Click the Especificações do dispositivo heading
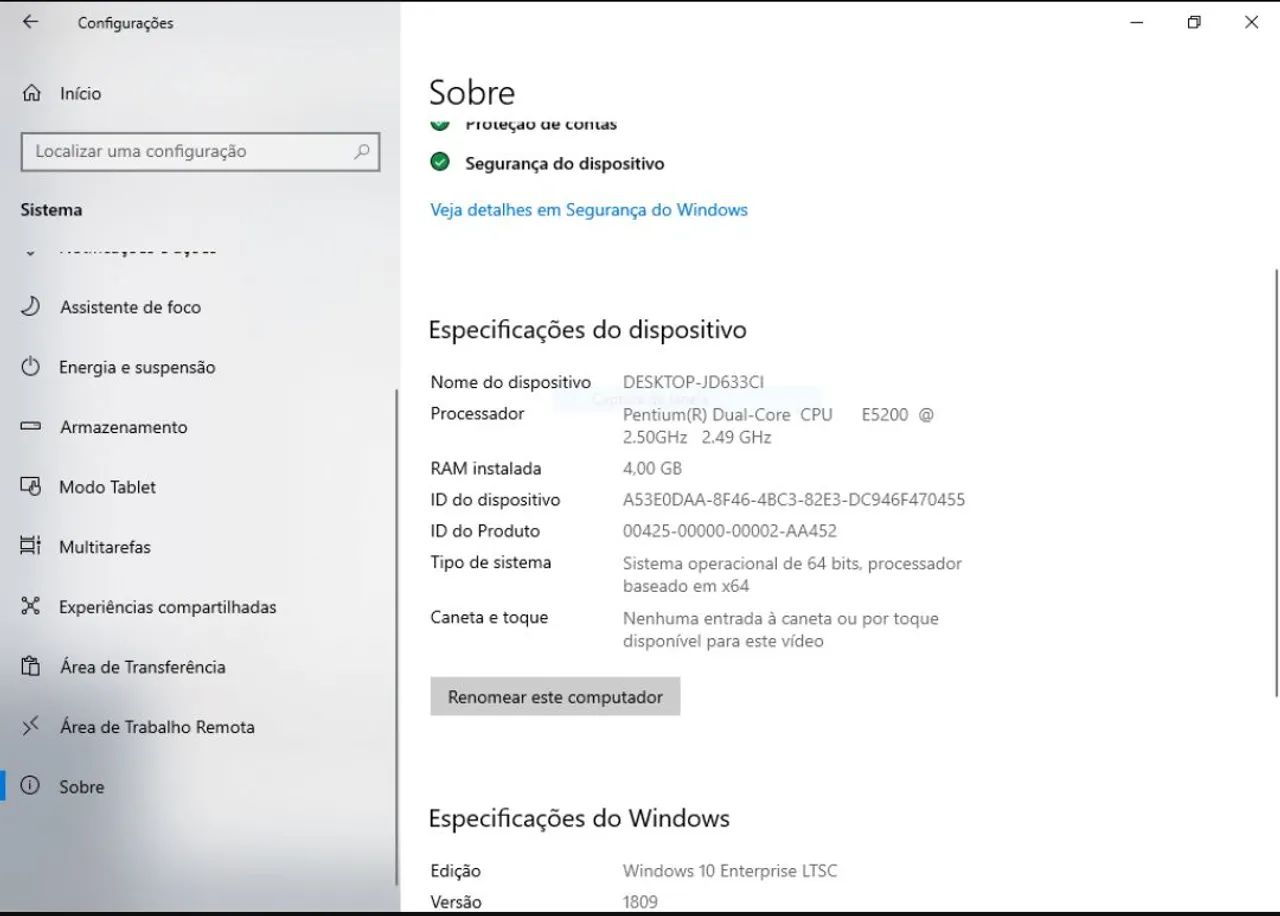 click(x=588, y=330)
